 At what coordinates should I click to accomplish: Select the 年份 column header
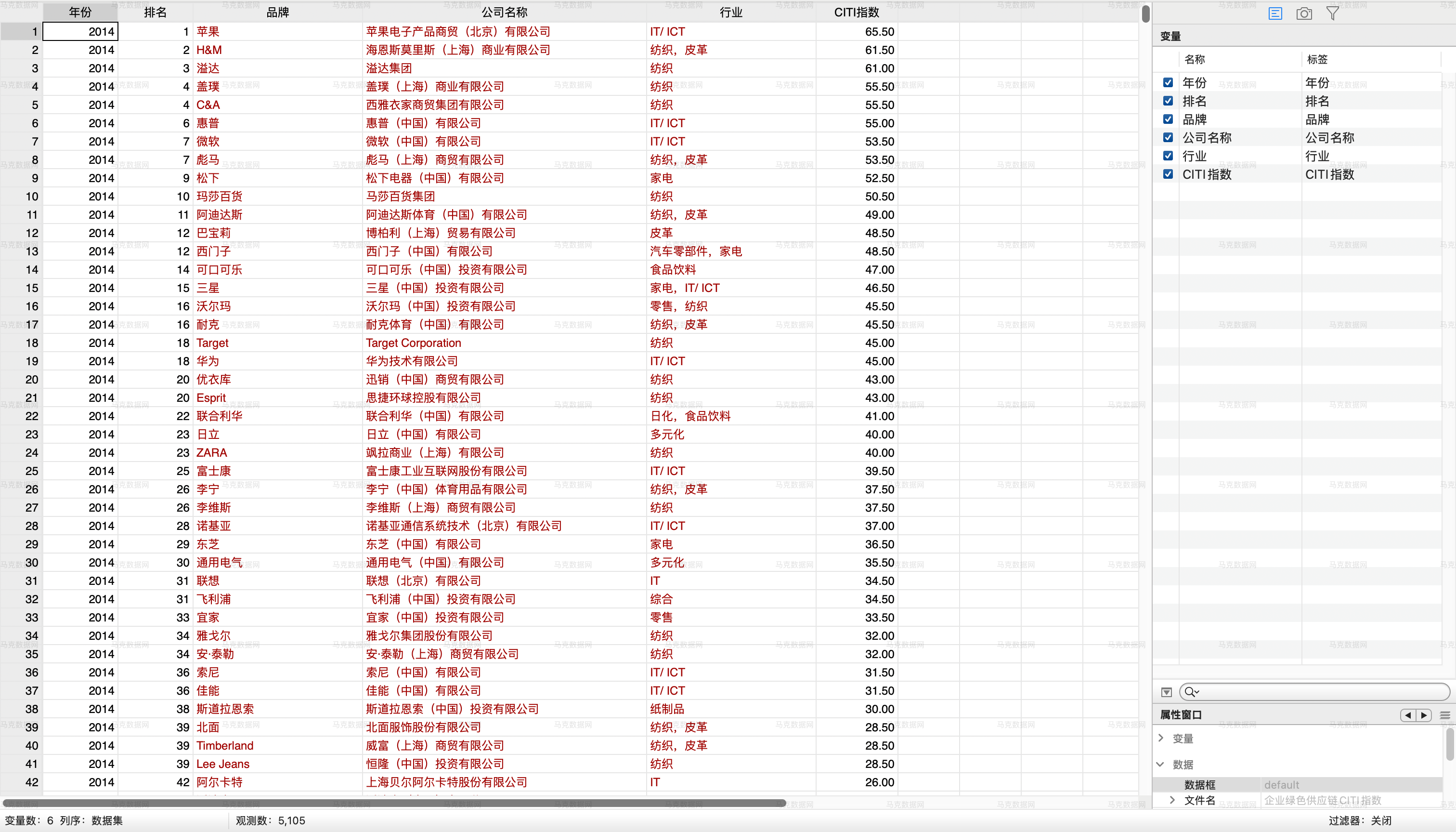click(x=80, y=12)
